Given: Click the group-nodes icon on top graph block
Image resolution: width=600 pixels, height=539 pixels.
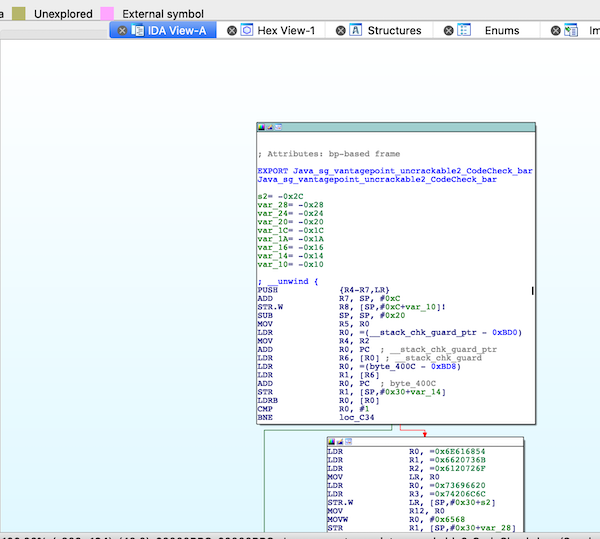Looking at the screenshot, I should tap(278, 127).
